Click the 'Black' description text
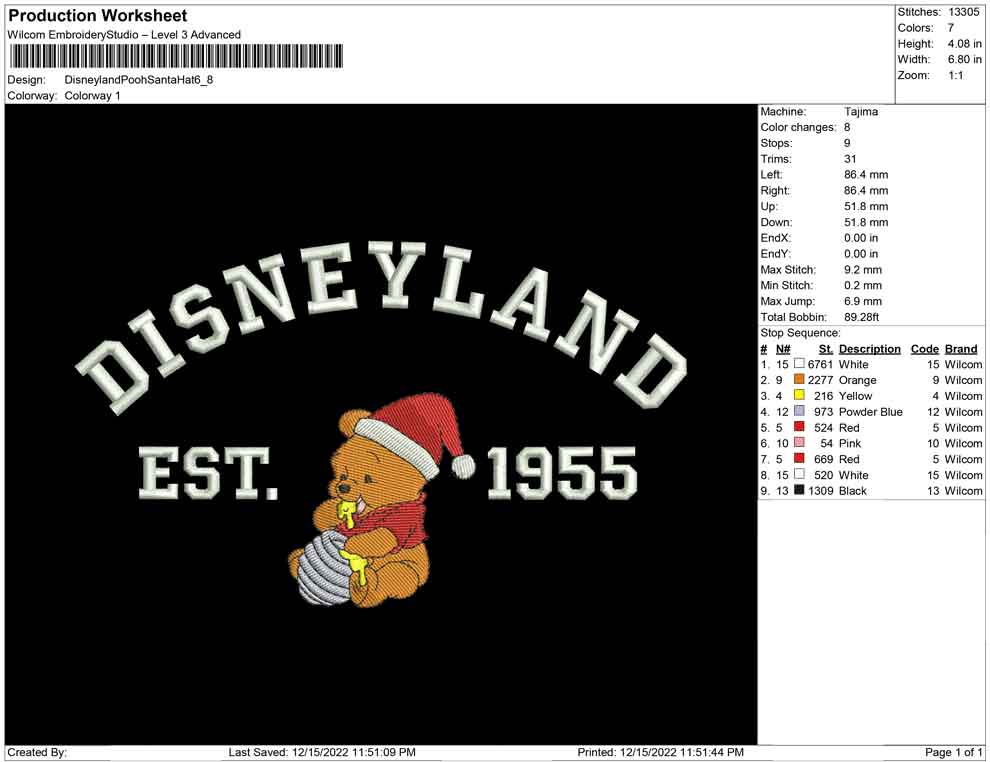The image size is (990, 762). (852, 491)
